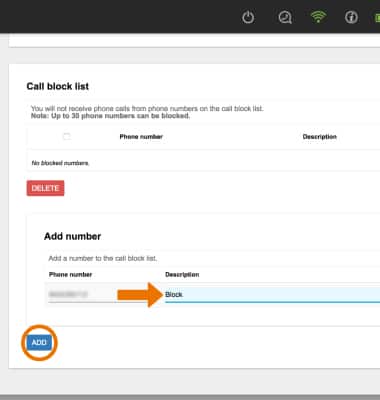Click the red DELETE button
Viewport: 380px width, 400px height.
pos(45,188)
